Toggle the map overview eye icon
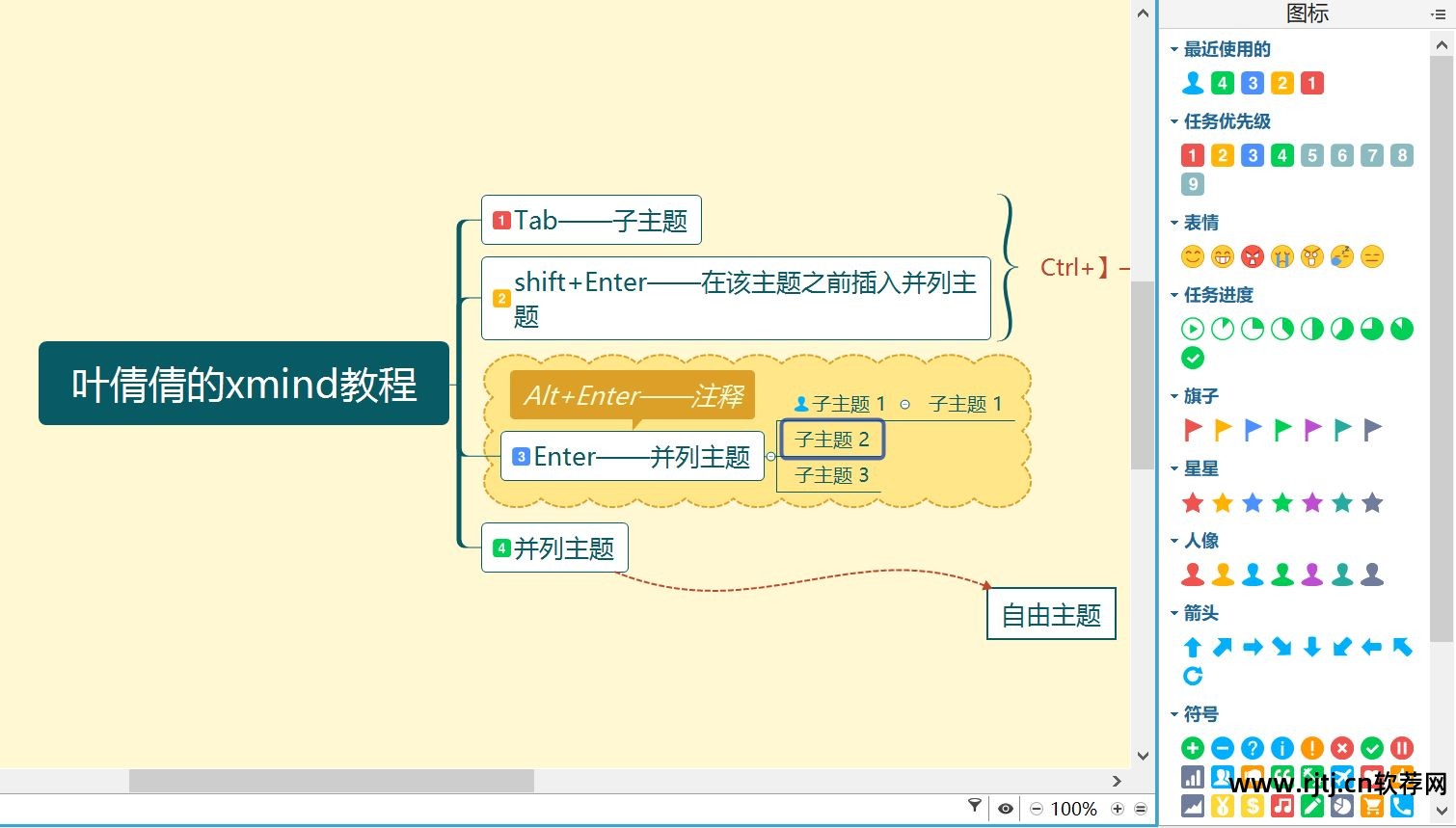Screen dimensions: 1456x828 [1006, 808]
